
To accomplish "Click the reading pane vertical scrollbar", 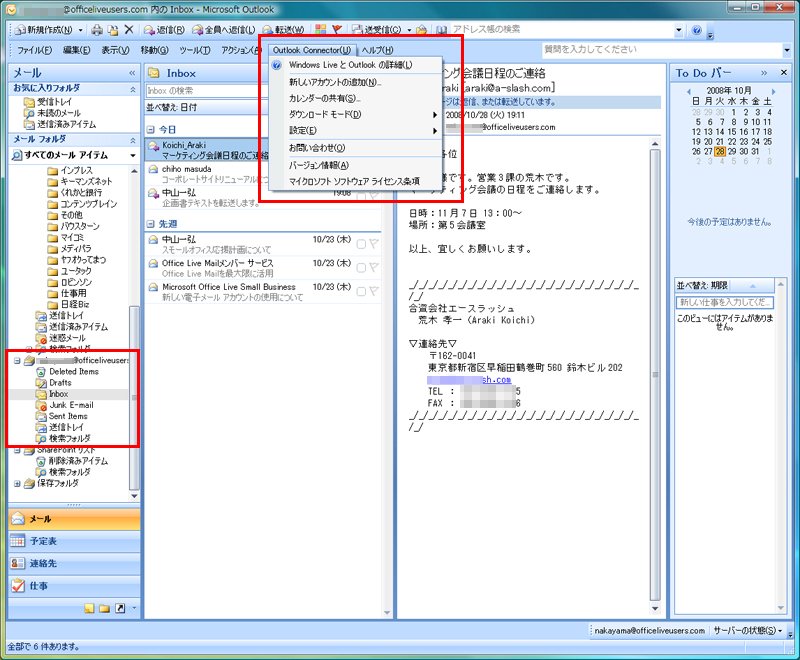I will click(x=655, y=375).
